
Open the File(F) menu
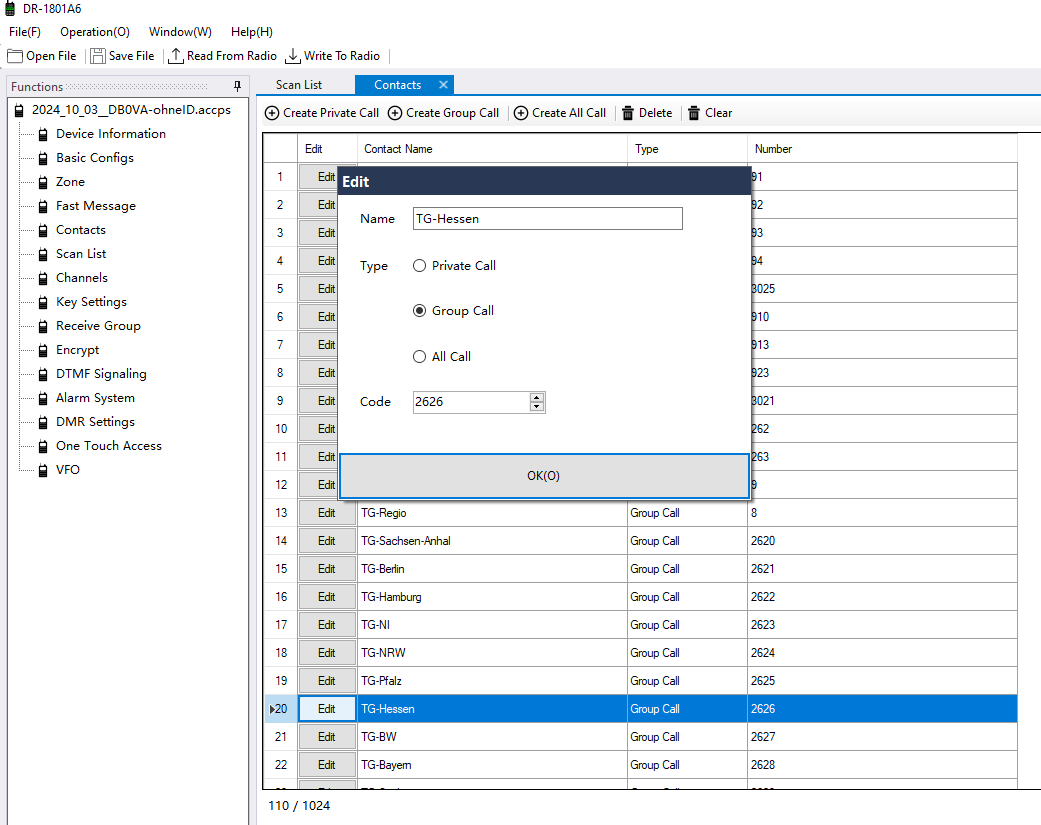coord(25,32)
